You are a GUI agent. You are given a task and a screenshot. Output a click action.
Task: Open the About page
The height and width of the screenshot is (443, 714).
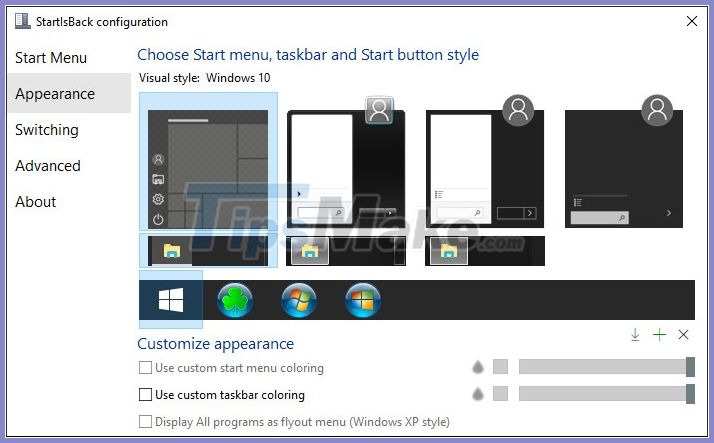click(x=36, y=202)
